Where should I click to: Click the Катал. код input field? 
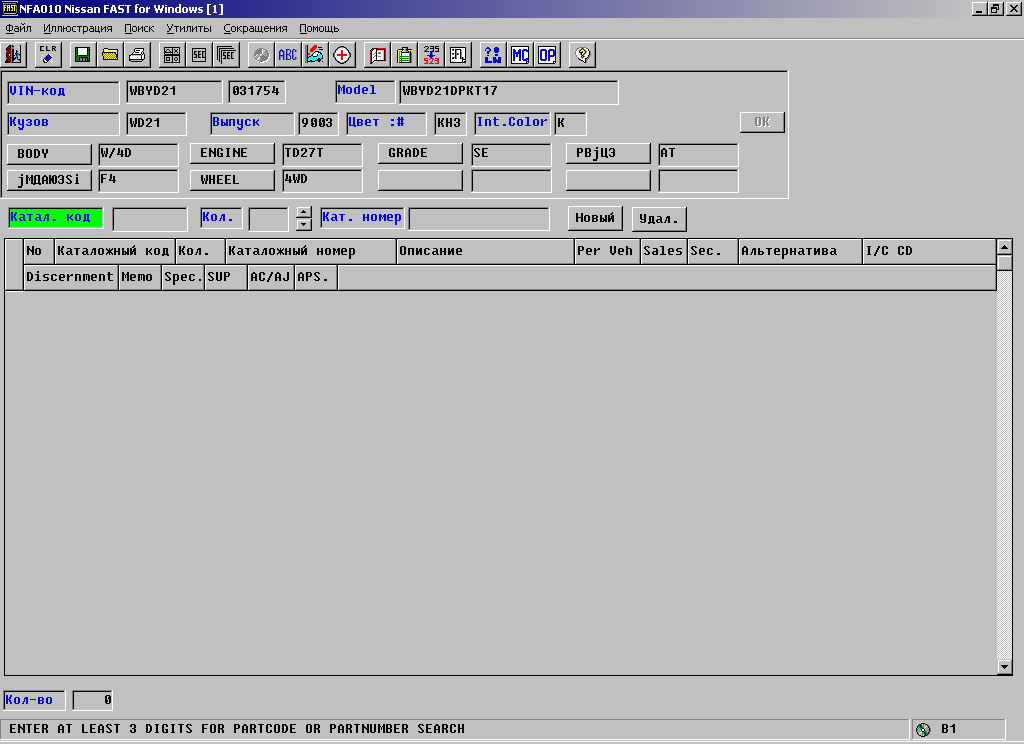click(150, 219)
